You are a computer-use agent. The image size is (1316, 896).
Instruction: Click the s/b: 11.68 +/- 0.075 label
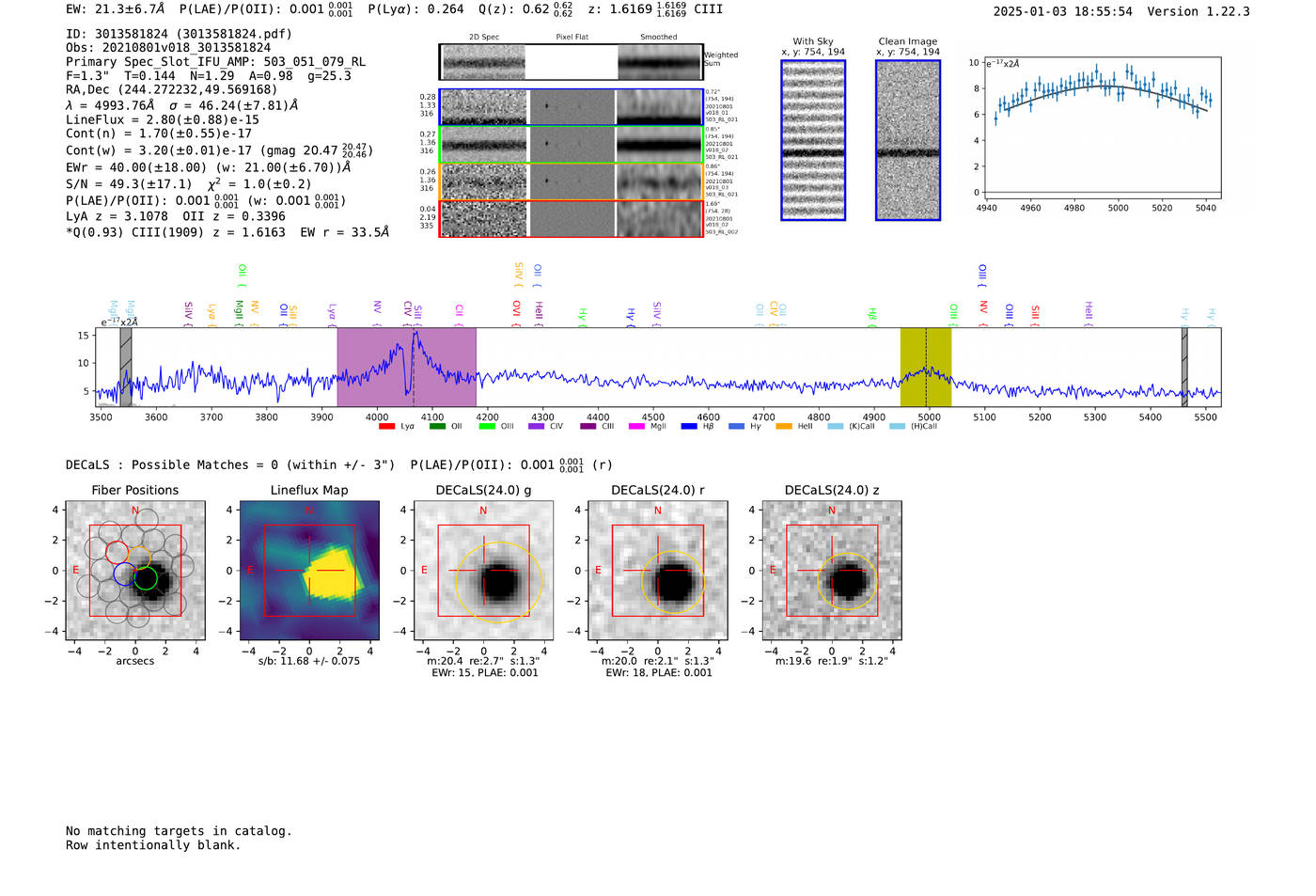coord(309,661)
